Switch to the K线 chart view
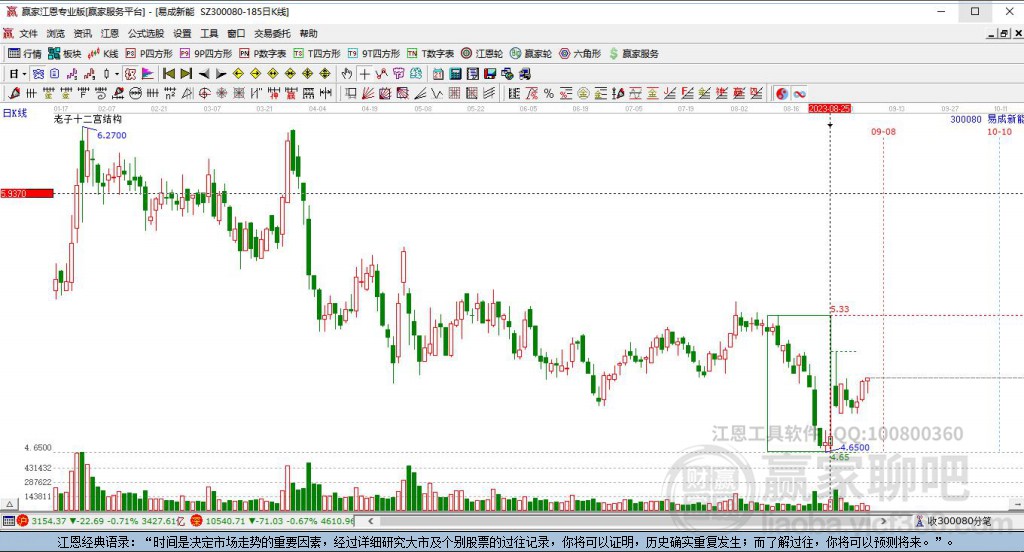The height and width of the screenshot is (552, 1024). tap(103, 54)
